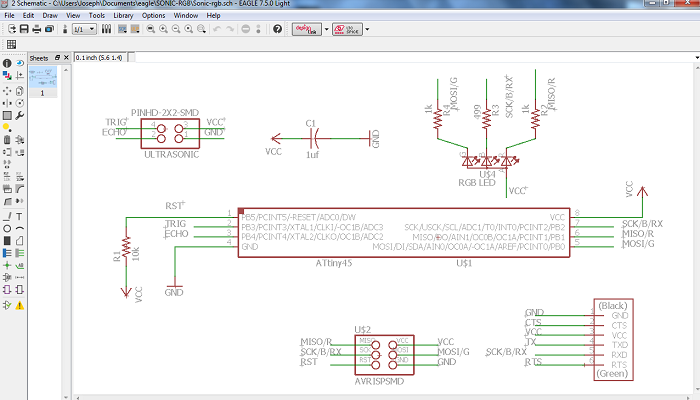The image size is (700, 400).
Task: Open the CAM processor icon
Action: (x=49, y=29)
